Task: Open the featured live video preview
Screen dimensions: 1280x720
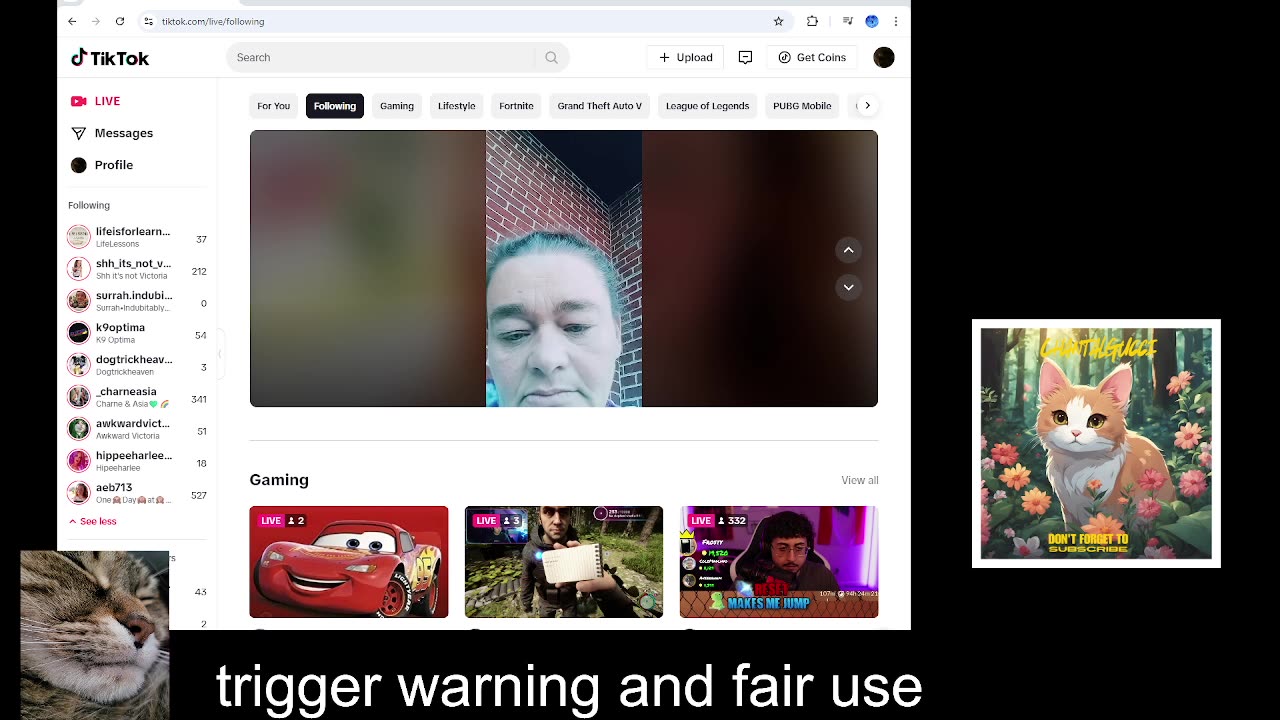Action: click(x=564, y=268)
